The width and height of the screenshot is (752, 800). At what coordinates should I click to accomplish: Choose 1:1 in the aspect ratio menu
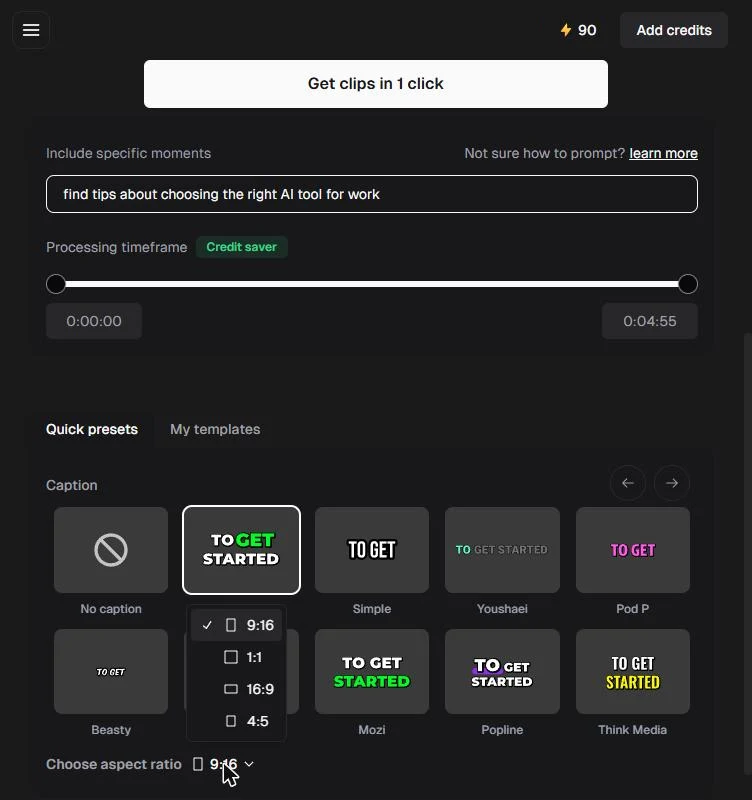click(x=236, y=657)
